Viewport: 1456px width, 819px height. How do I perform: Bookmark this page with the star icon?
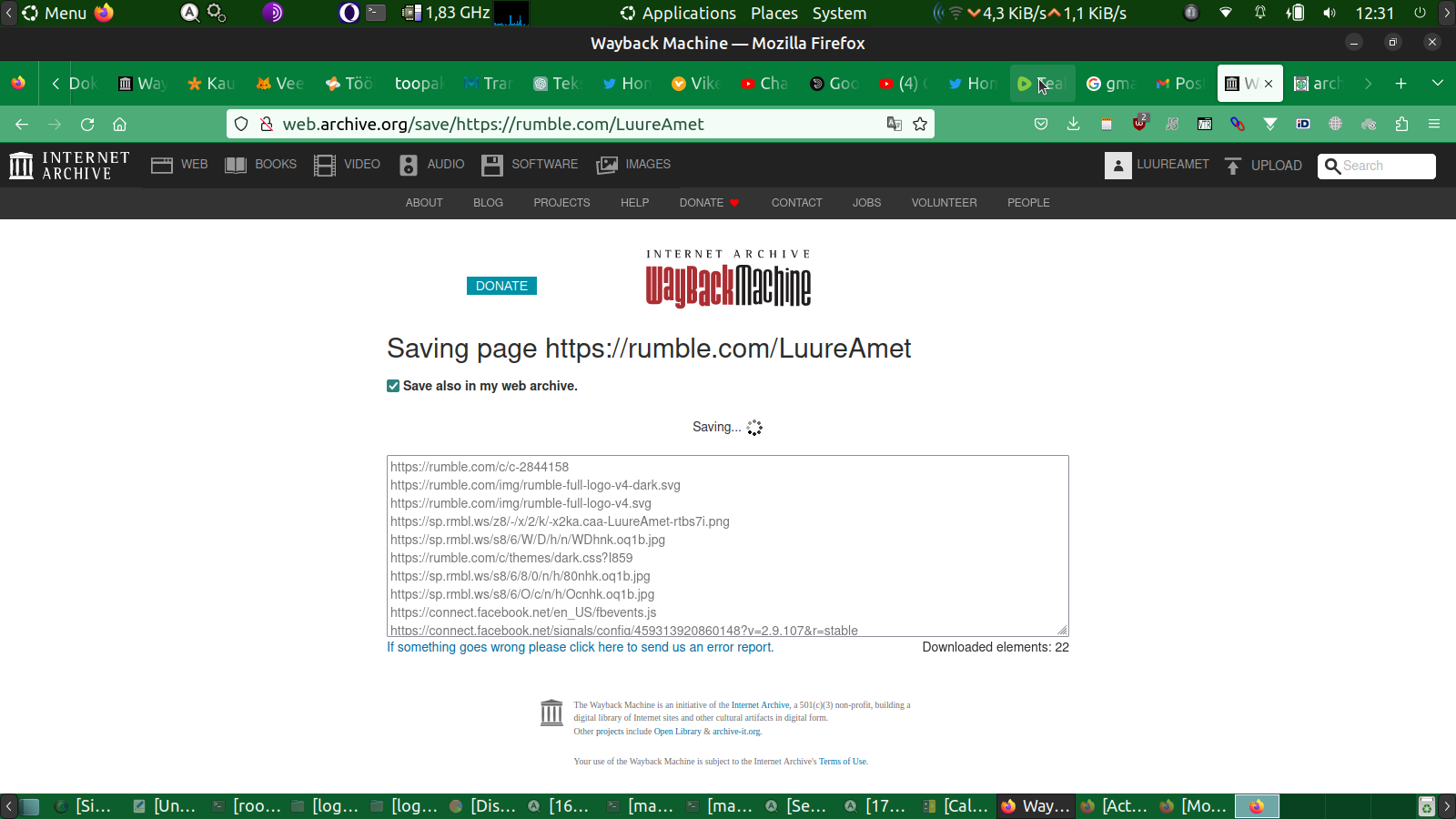pos(920,124)
